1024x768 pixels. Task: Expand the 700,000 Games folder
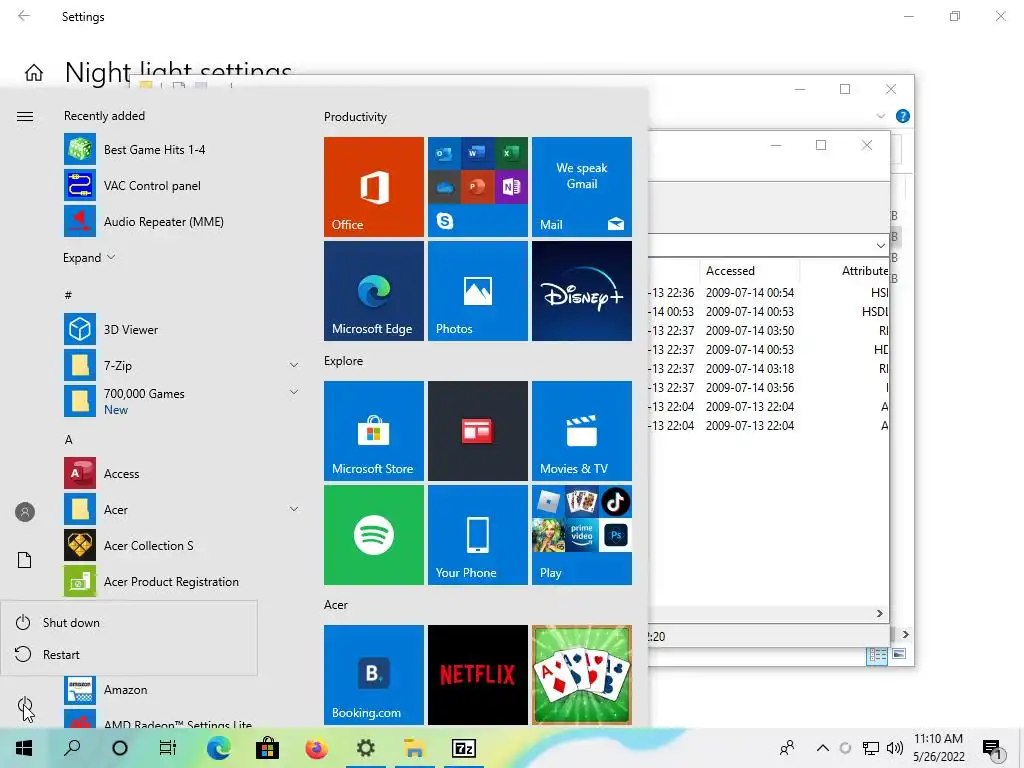tap(294, 392)
